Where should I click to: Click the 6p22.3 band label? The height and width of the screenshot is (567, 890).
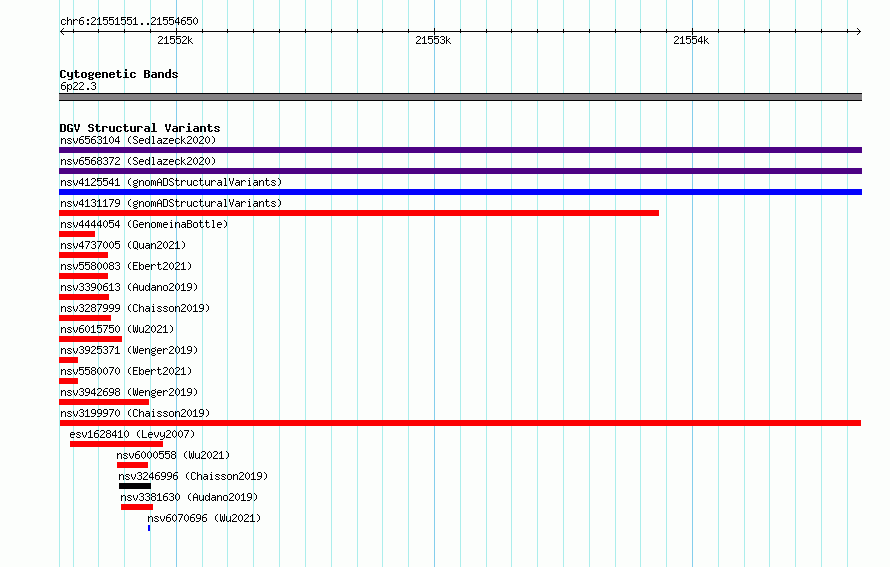78,86
